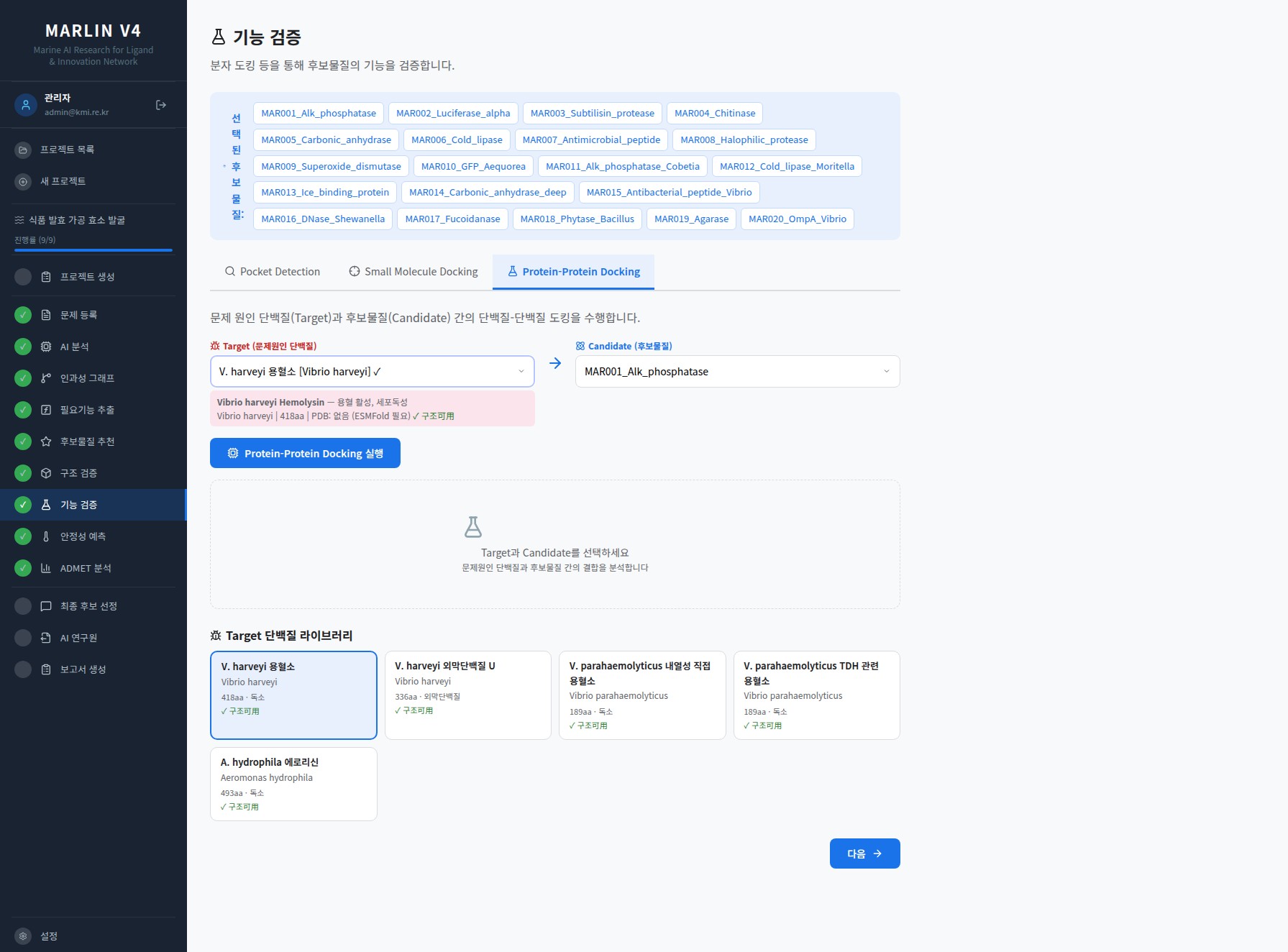Screen dimensions: 1288x952
Task: Click the bug icon next to Target label
Action: click(215, 346)
